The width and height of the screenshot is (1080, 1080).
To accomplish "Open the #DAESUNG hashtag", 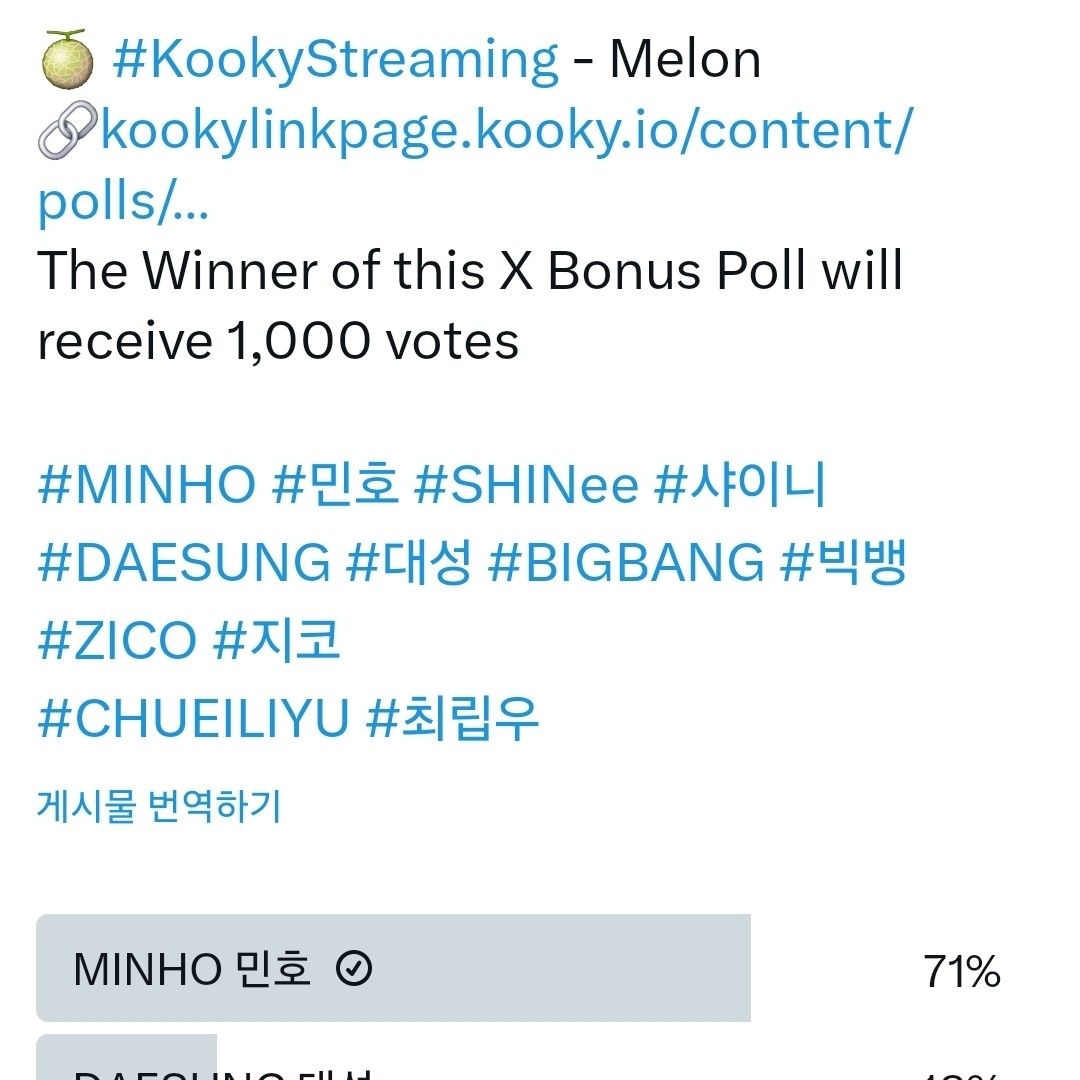I will (x=183, y=563).
